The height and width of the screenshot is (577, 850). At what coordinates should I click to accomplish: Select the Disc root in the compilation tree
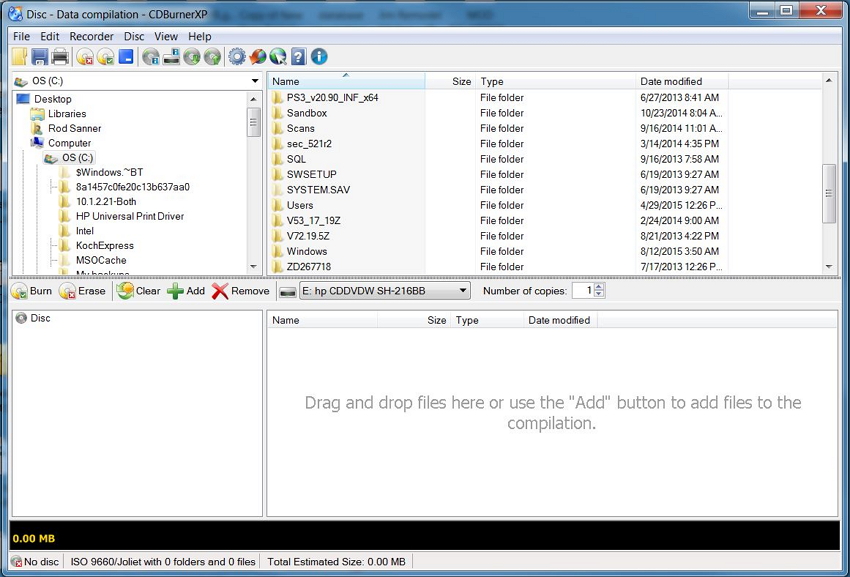tap(40, 318)
